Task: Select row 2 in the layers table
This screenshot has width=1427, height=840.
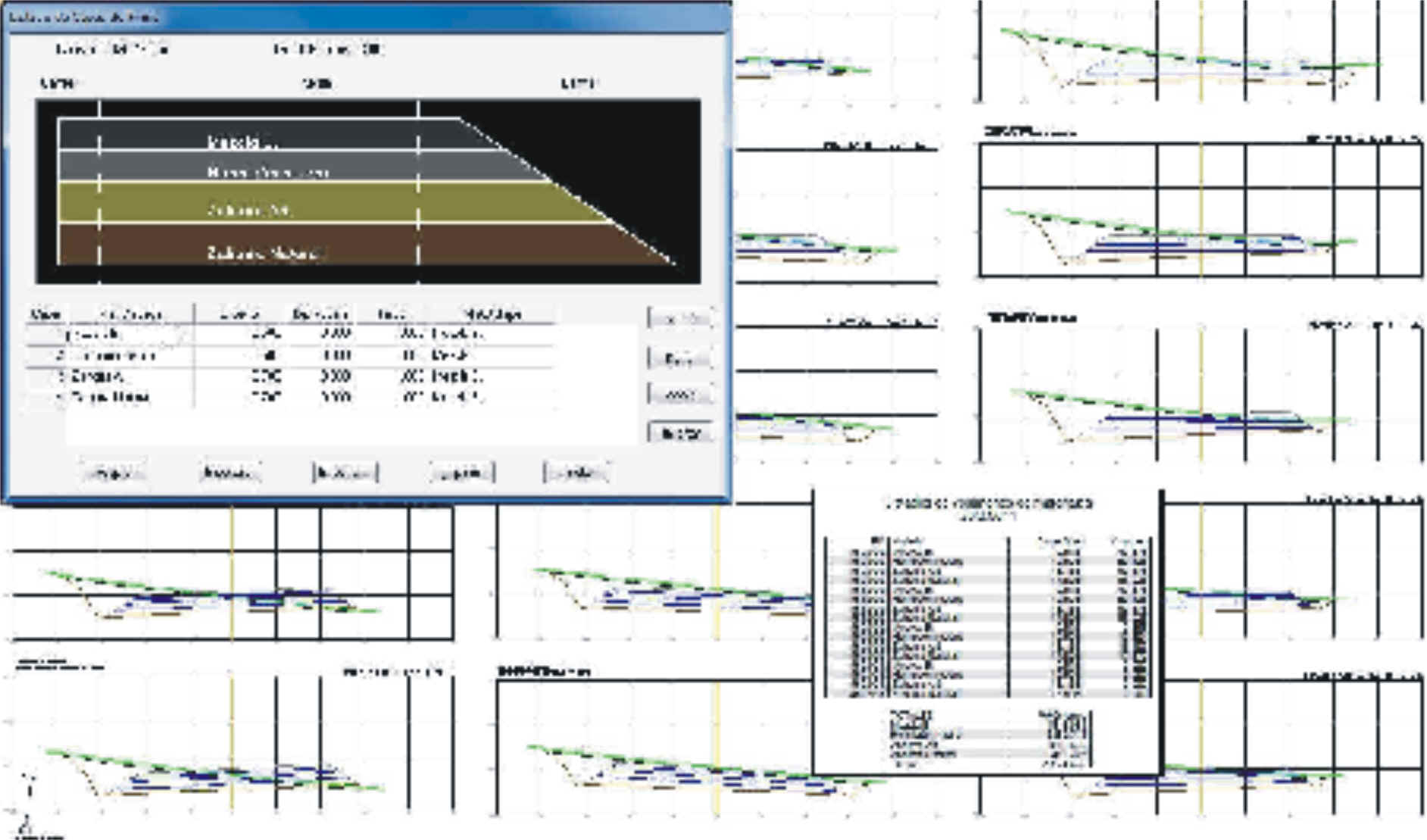Action: pyautogui.click(x=288, y=355)
